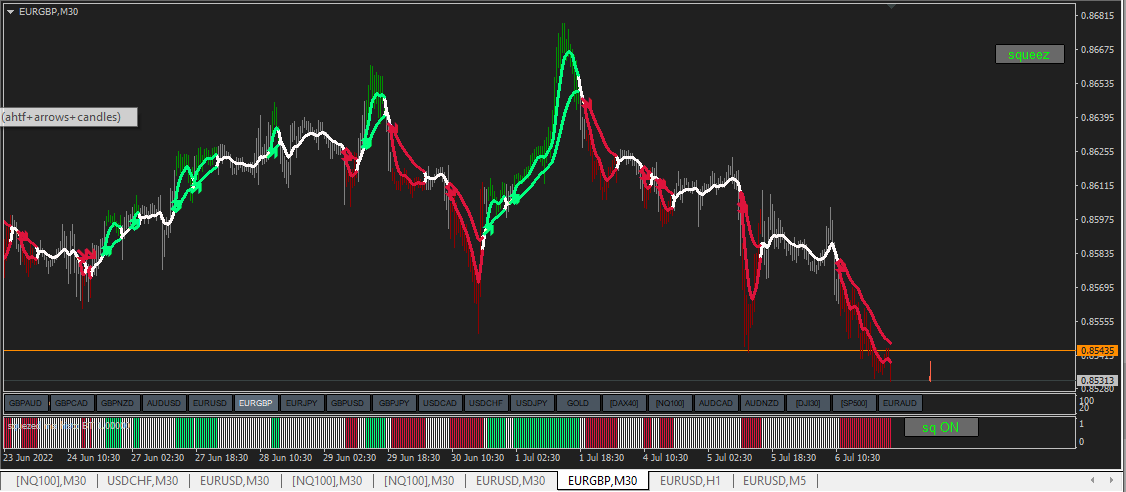Switch chart to EURJPY symbol
Viewport: 1126px width, 492px height.
pos(303,404)
